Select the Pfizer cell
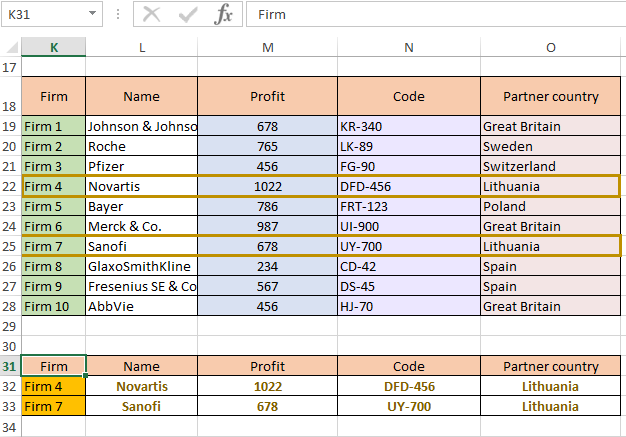This screenshot has width=626, height=437. tap(142, 166)
